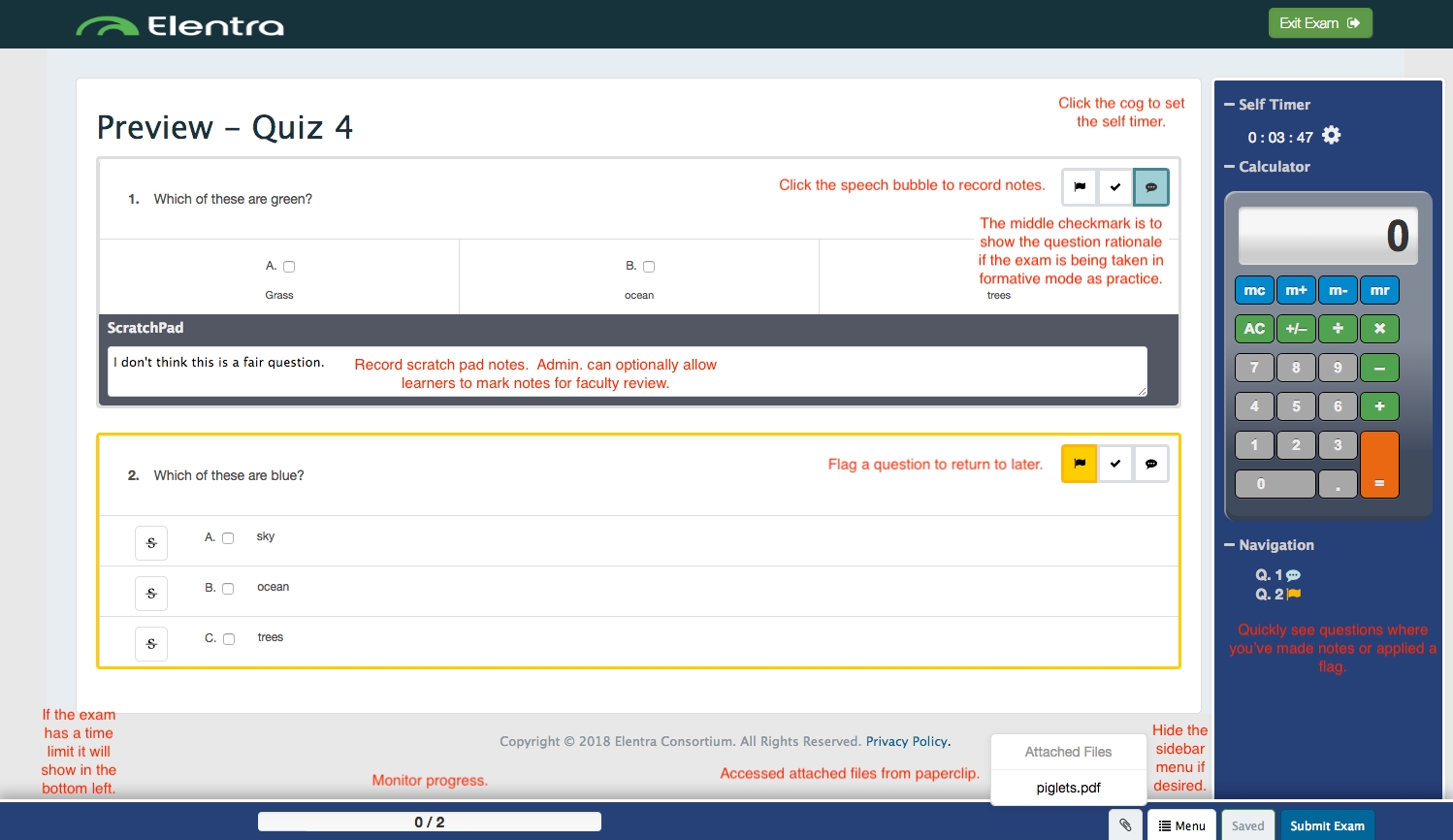Click the Submit Exam button

(x=1327, y=825)
